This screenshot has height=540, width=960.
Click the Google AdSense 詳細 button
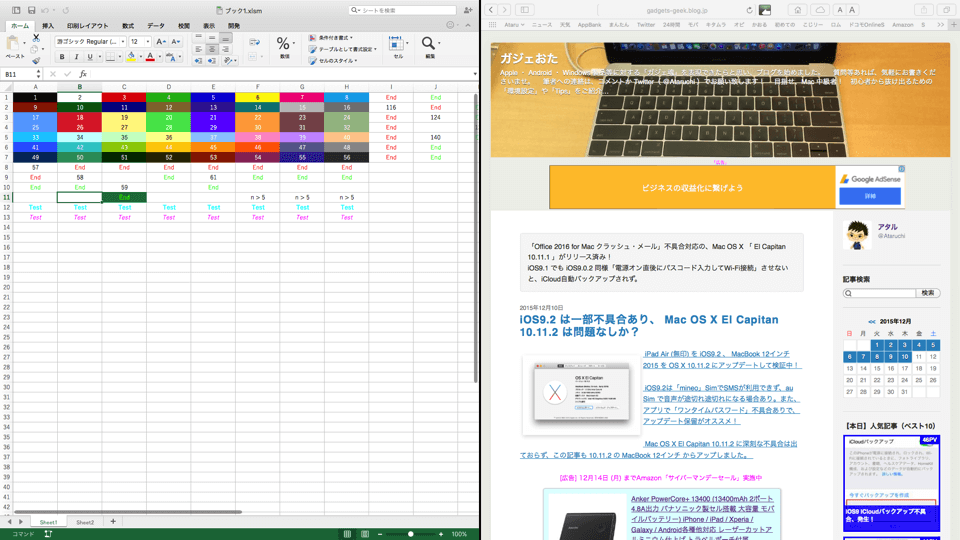pyautogui.click(x=870, y=196)
